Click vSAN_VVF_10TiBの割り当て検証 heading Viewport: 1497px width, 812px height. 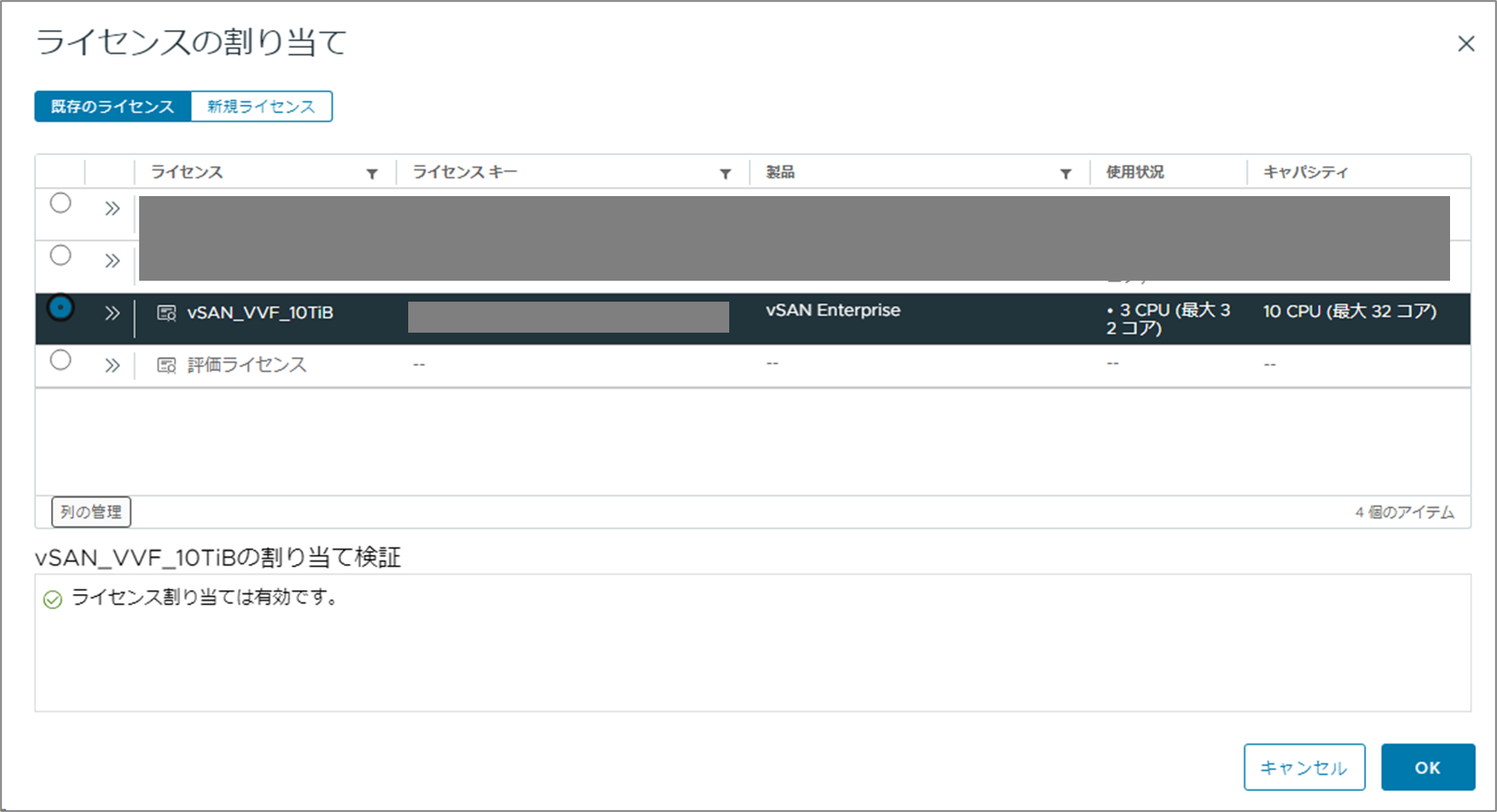click(x=218, y=557)
